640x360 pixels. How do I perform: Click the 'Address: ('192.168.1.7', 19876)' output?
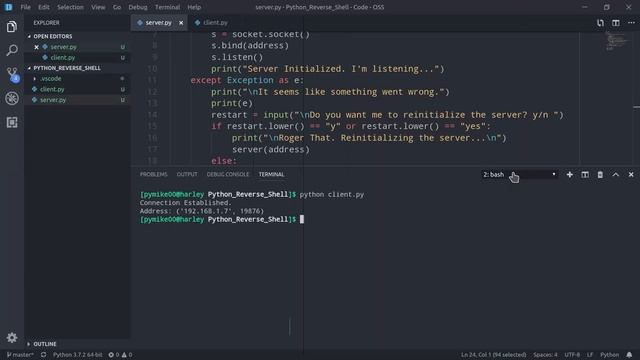[x=202, y=211]
